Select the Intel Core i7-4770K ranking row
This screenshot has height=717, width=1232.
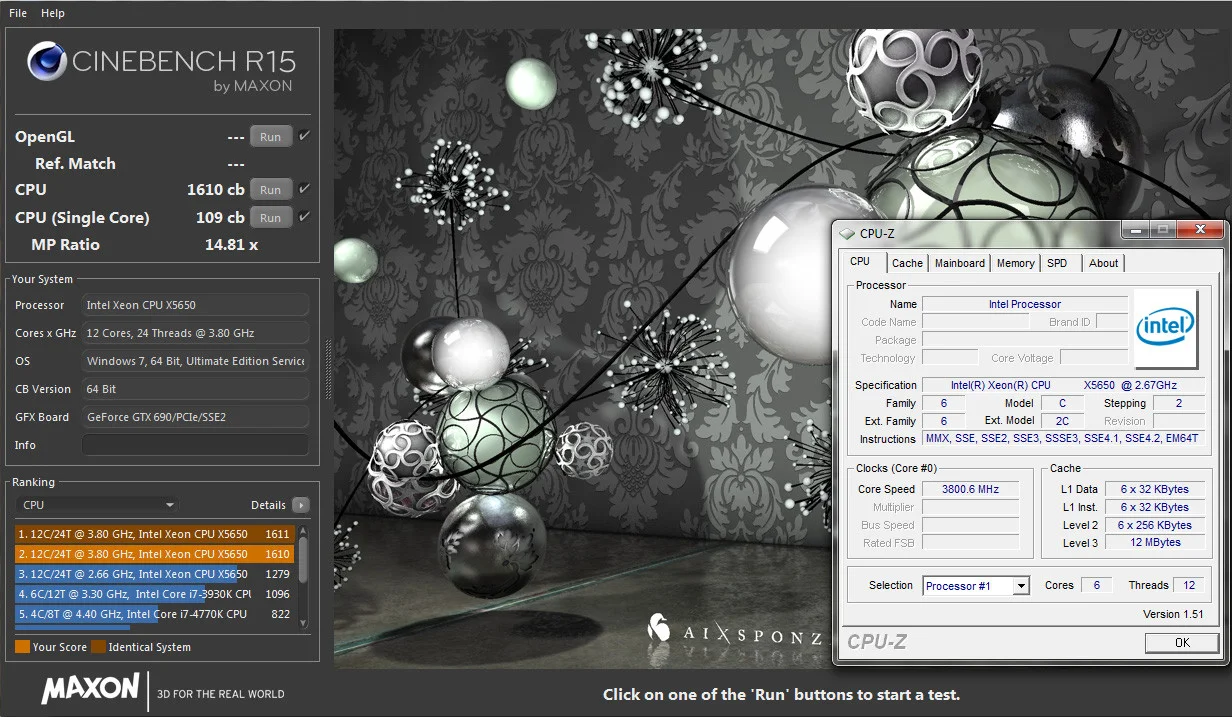(x=154, y=614)
